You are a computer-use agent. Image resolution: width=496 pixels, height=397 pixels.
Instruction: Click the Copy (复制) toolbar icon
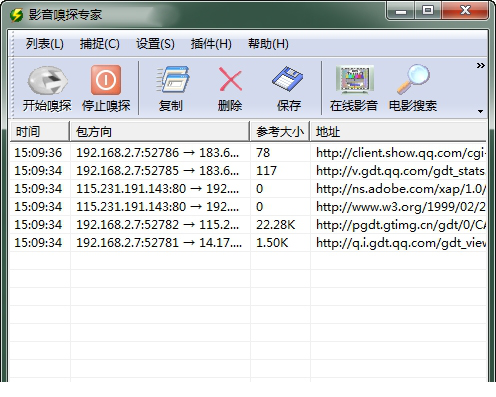coord(173,79)
